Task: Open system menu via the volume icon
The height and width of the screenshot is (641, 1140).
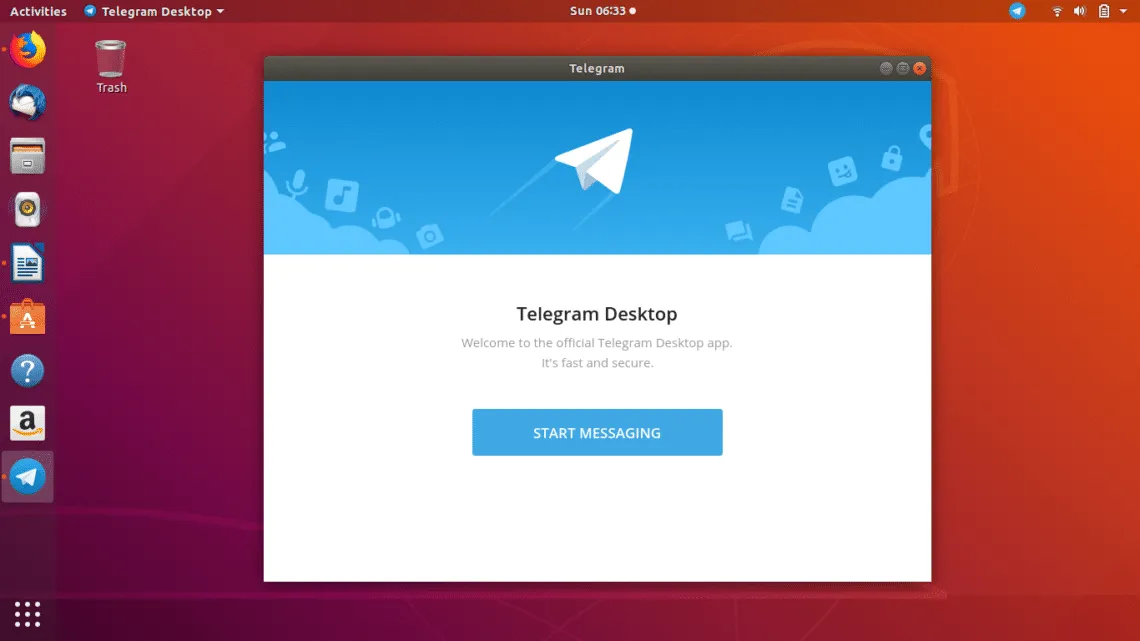Action: click(1080, 11)
